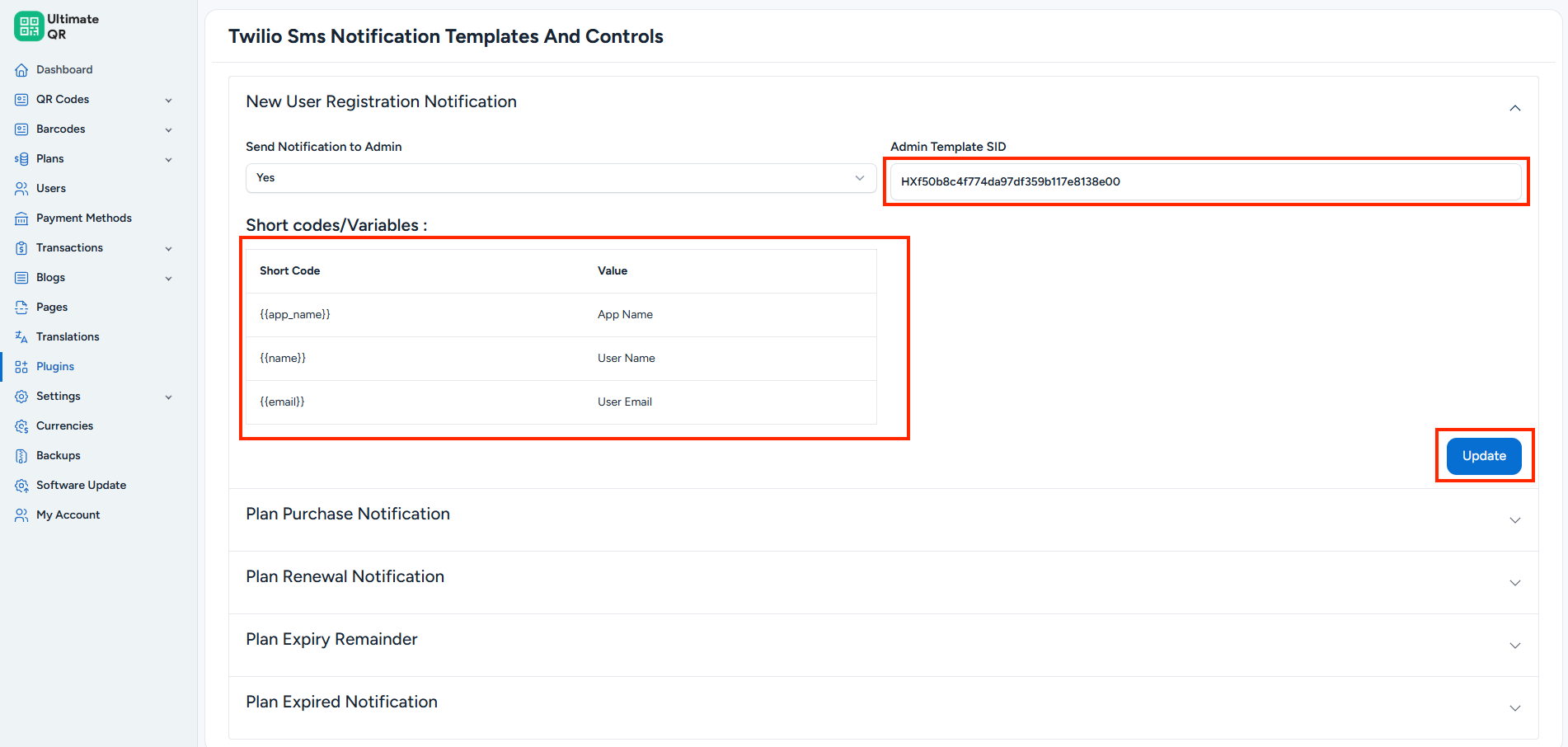1568x747 pixels.
Task: Expand the Transactions submenu chevron
Action: pyautogui.click(x=168, y=249)
